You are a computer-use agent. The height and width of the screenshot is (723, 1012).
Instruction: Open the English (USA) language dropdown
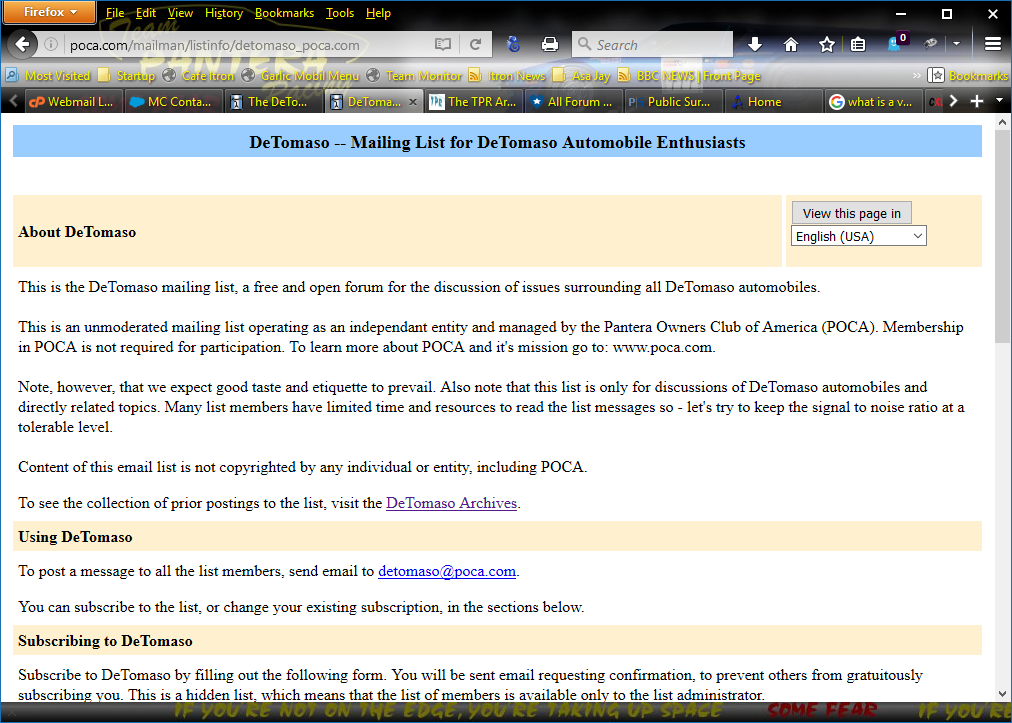point(858,236)
